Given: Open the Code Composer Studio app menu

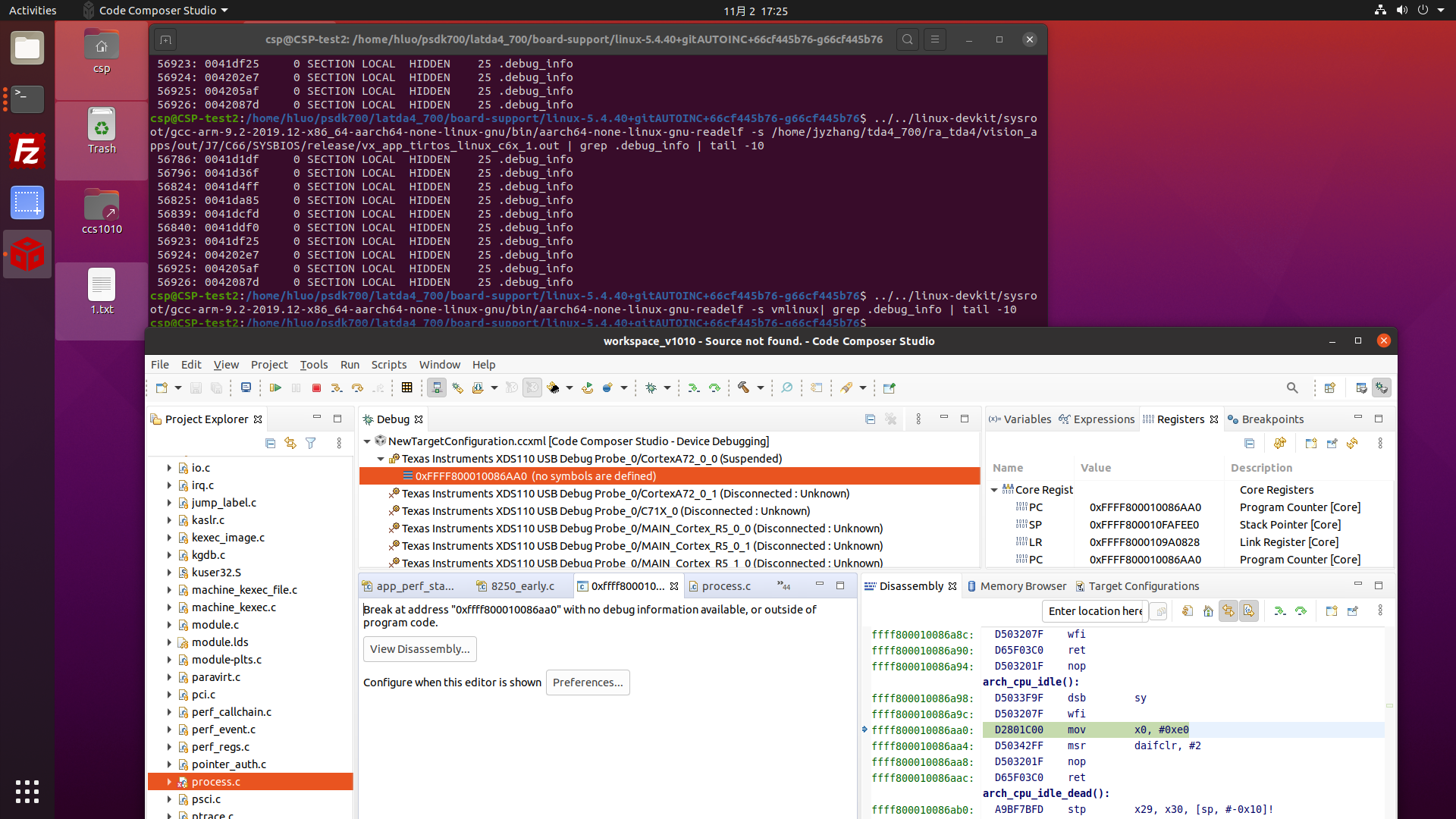Looking at the screenshot, I should (x=155, y=11).
